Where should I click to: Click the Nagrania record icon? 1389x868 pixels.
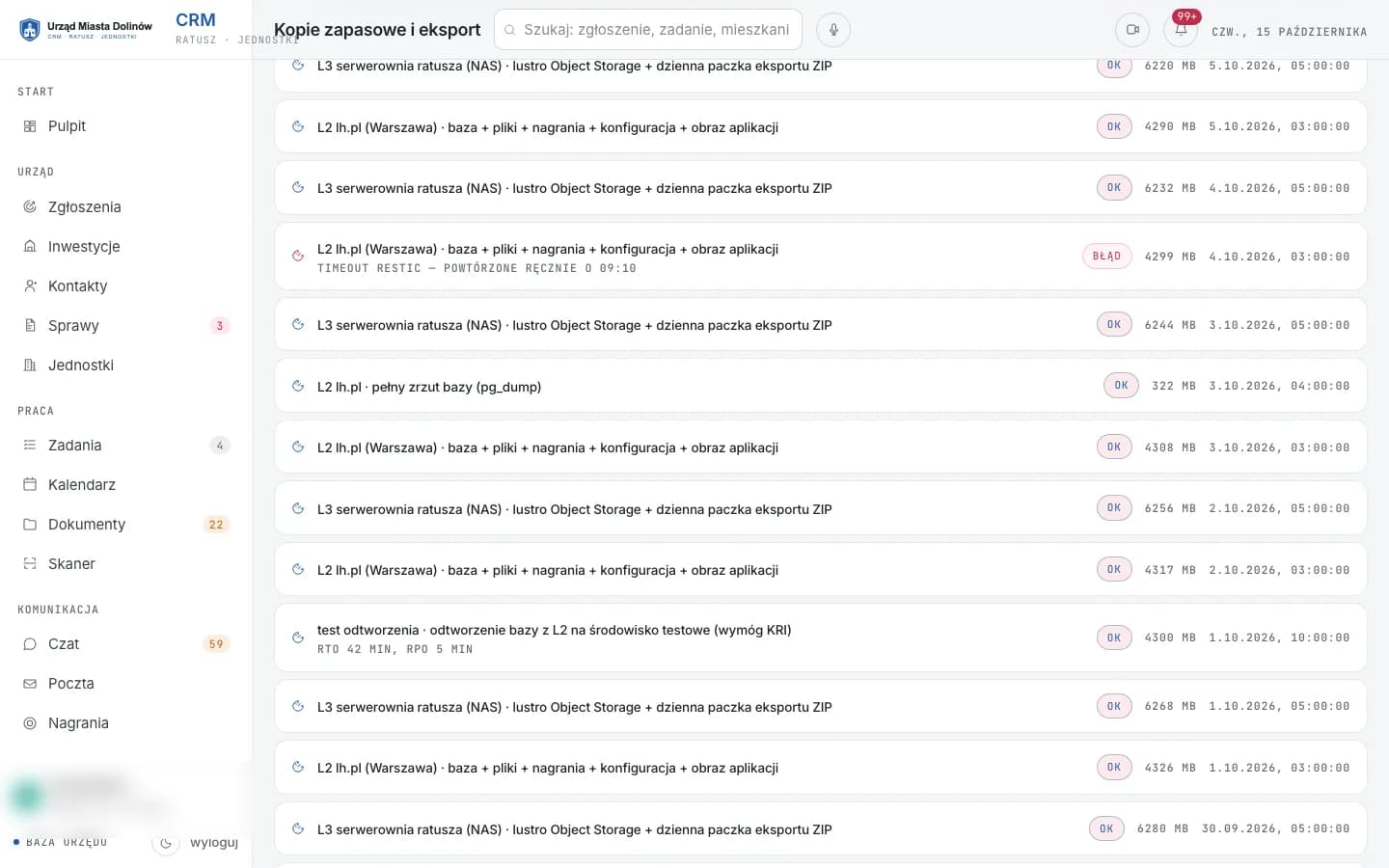pos(30,722)
